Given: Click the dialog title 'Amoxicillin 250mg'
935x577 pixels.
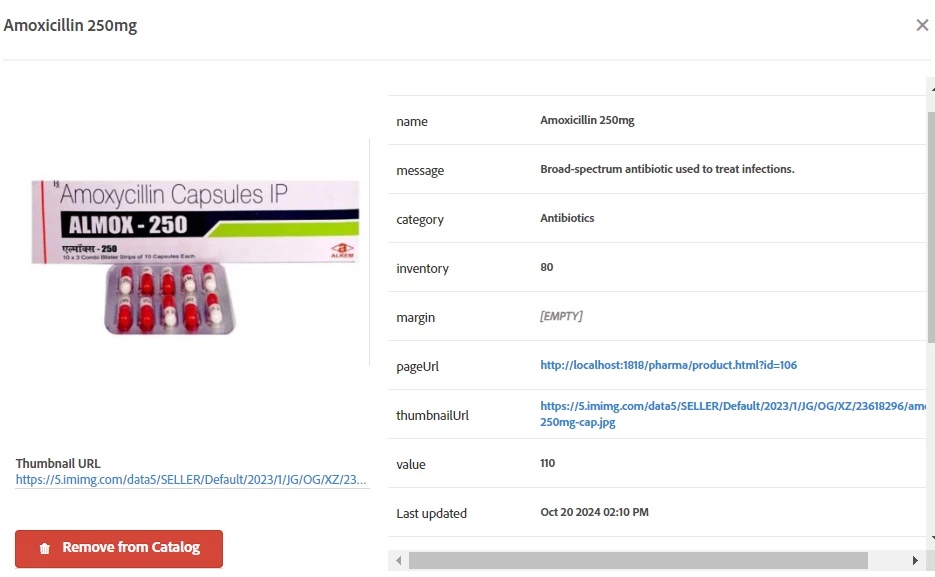Looking at the screenshot, I should point(70,26).
